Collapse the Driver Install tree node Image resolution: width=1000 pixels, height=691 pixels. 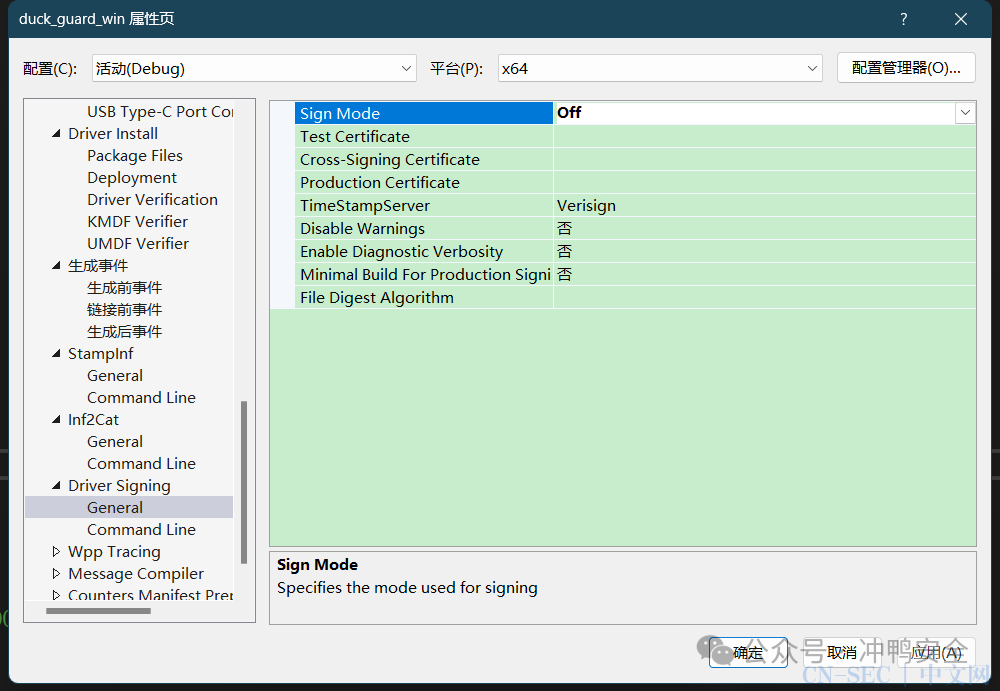[56, 133]
